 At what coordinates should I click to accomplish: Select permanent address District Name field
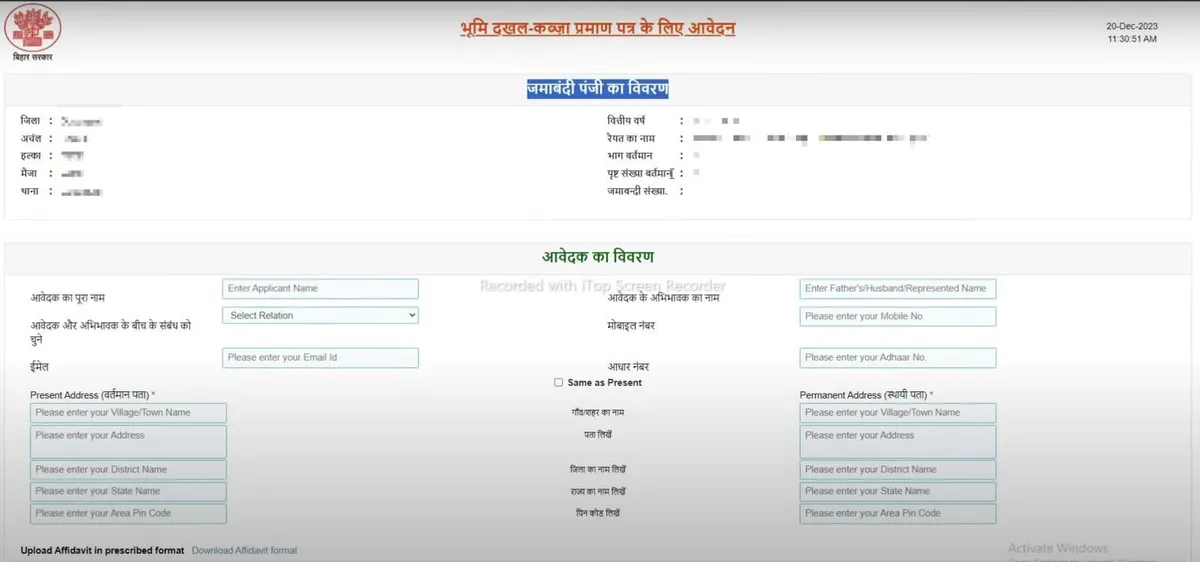(897, 469)
